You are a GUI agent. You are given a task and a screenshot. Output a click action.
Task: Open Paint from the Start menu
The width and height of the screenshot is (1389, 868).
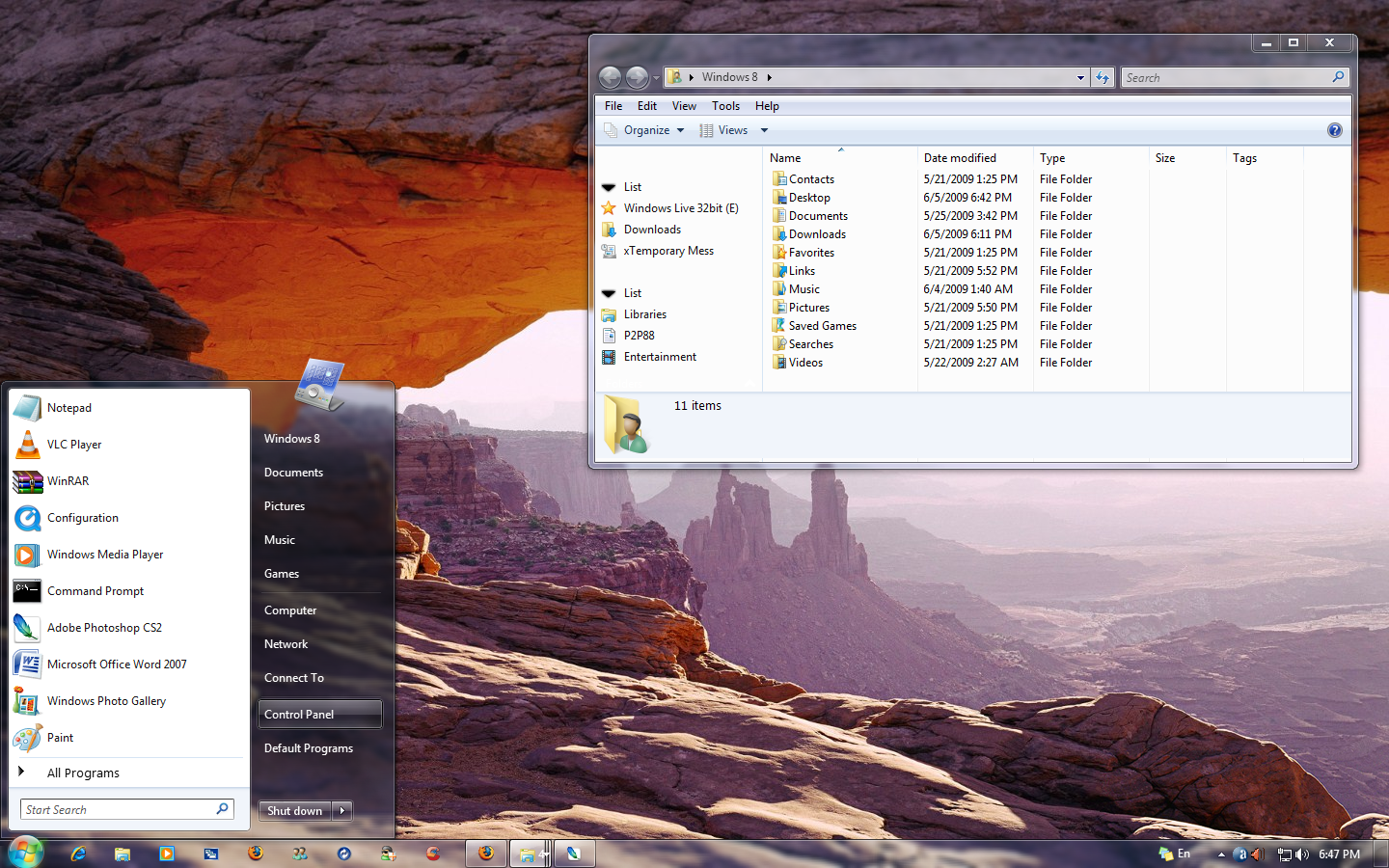coord(59,737)
